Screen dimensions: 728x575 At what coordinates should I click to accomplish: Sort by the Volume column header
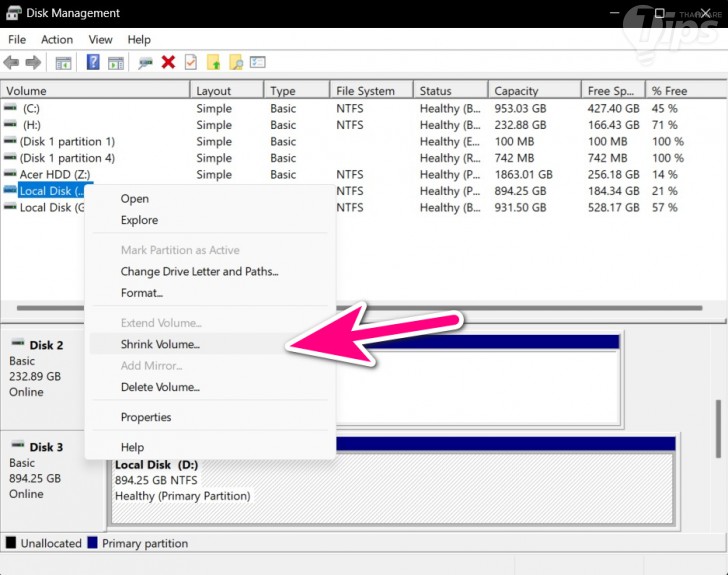[x=95, y=91]
